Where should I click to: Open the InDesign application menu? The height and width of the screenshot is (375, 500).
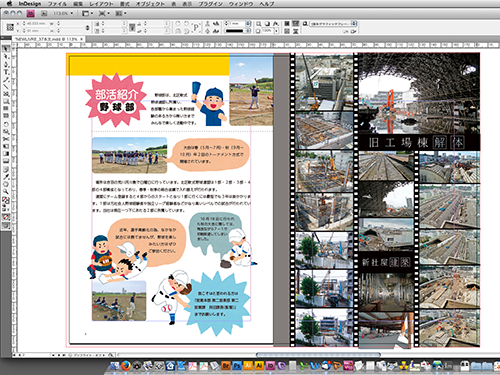(x=30, y=4)
